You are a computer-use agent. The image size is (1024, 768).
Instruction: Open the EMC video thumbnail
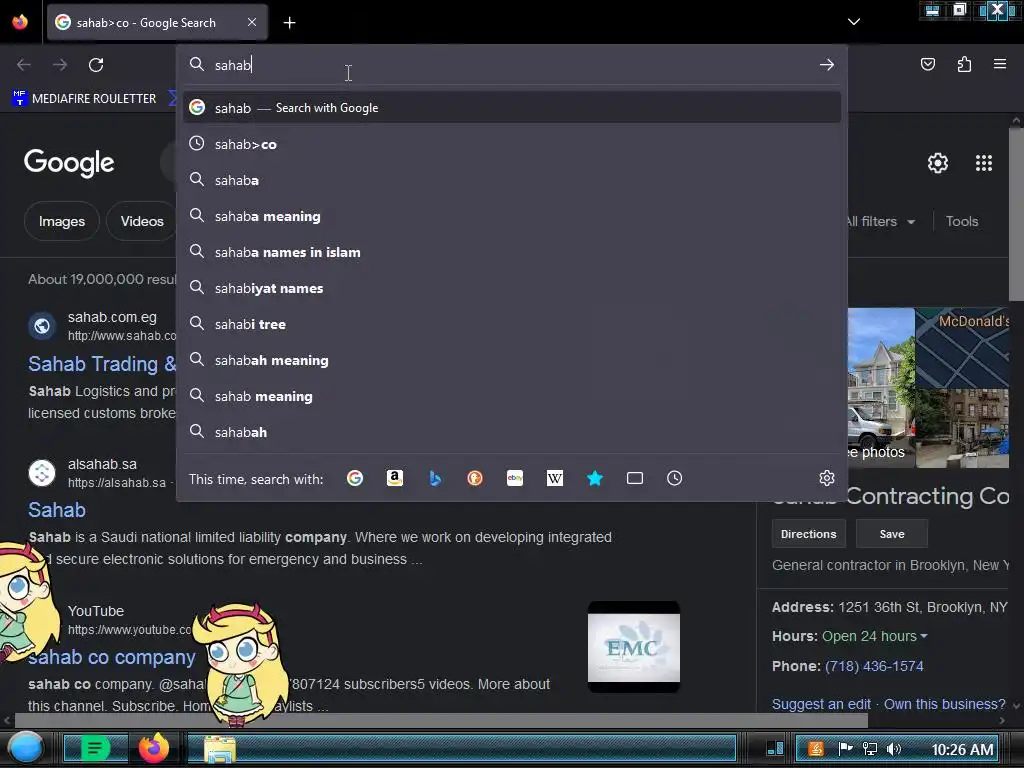[633, 647]
